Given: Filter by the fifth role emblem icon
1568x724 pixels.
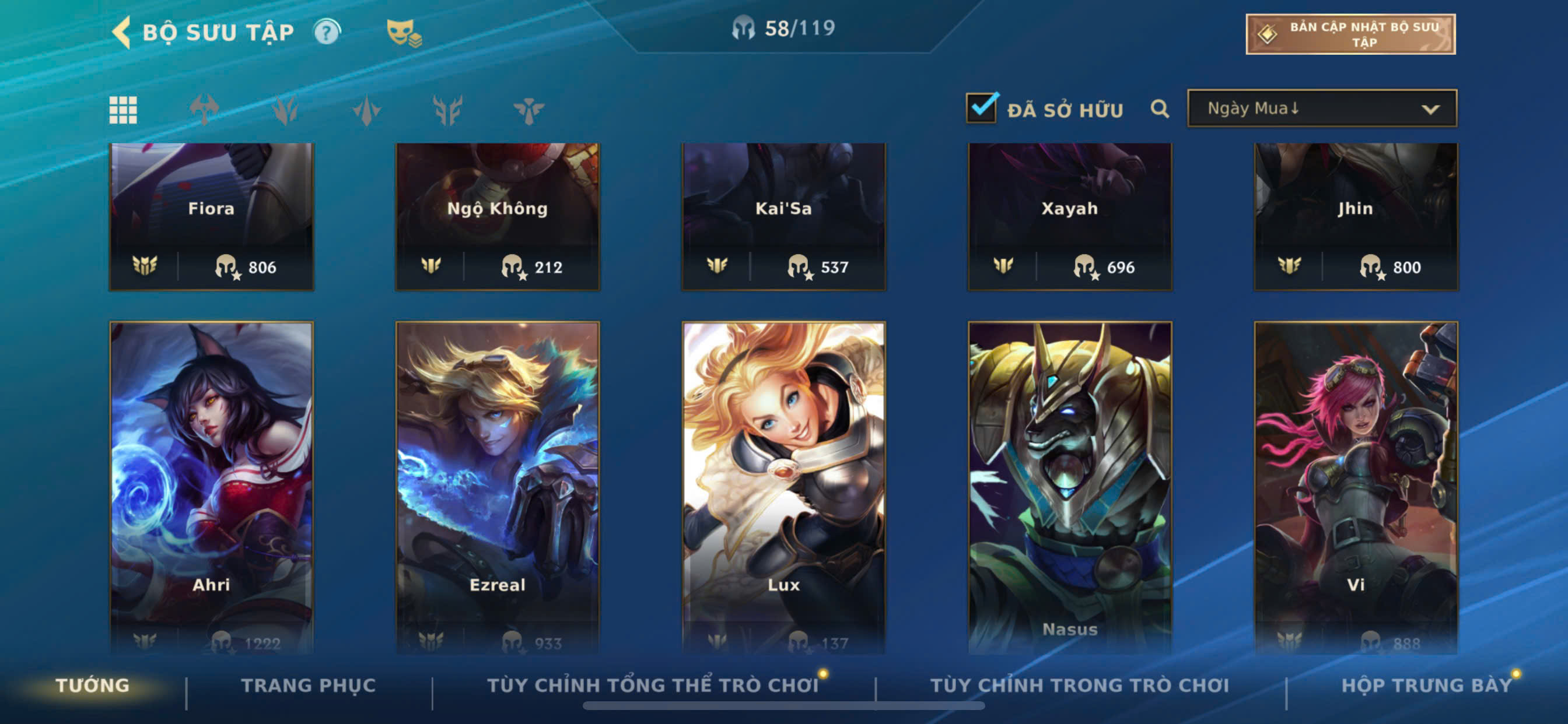Looking at the screenshot, I should (528, 110).
